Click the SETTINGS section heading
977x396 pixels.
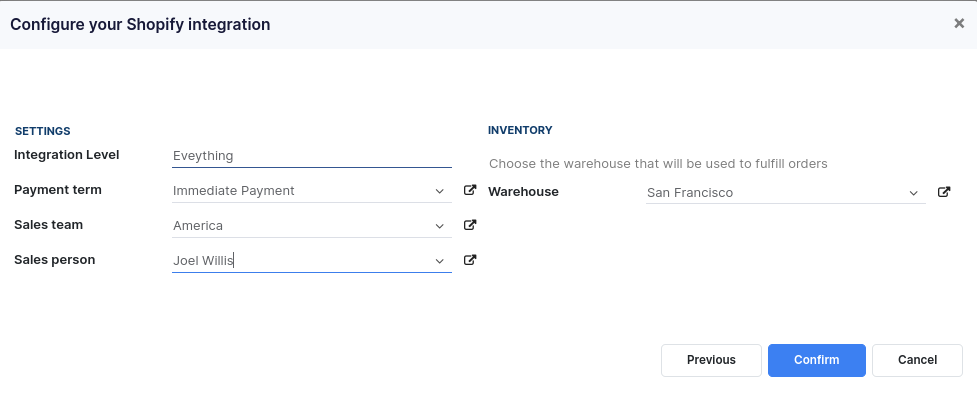click(x=42, y=131)
